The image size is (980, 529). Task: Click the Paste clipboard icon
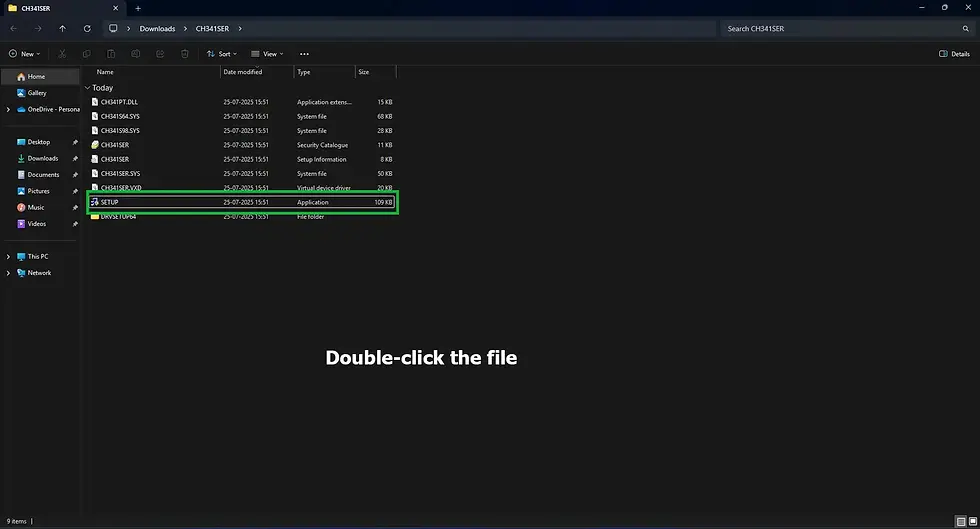[111, 54]
